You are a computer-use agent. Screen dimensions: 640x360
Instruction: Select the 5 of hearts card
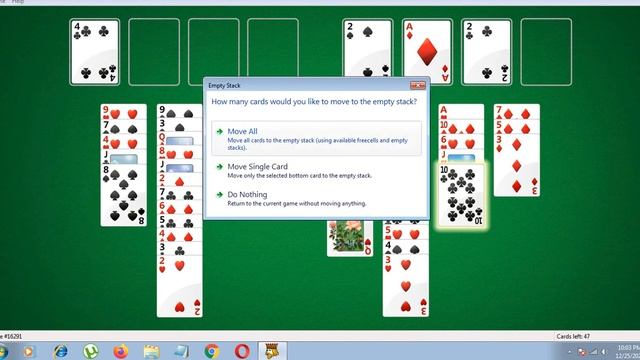pos(406,234)
